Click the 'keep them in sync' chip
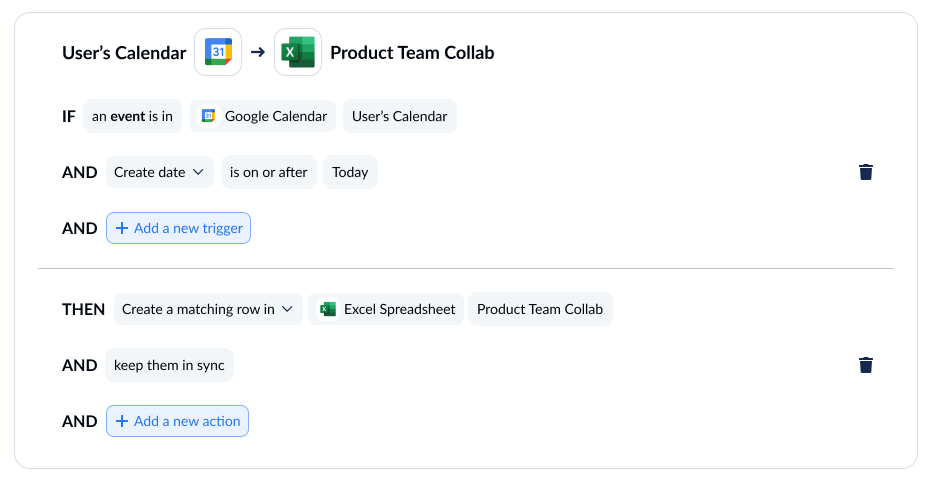The width and height of the screenshot is (938, 484). 169,365
